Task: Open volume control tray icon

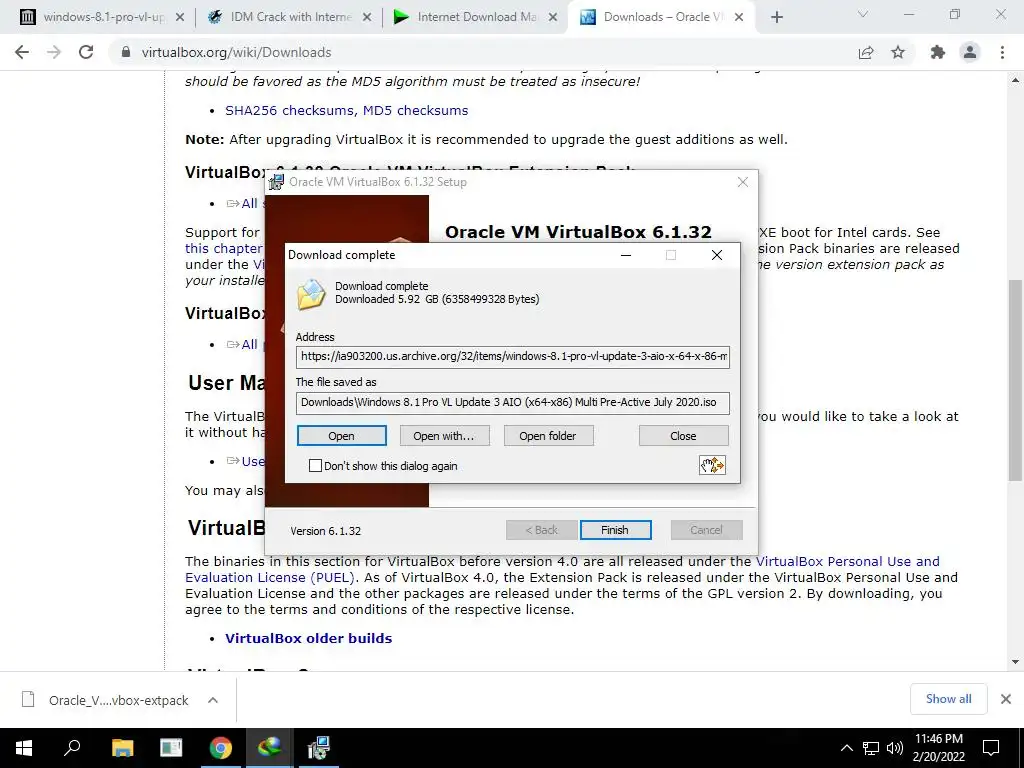Action: pyautogui.click(x=895, y=748)
